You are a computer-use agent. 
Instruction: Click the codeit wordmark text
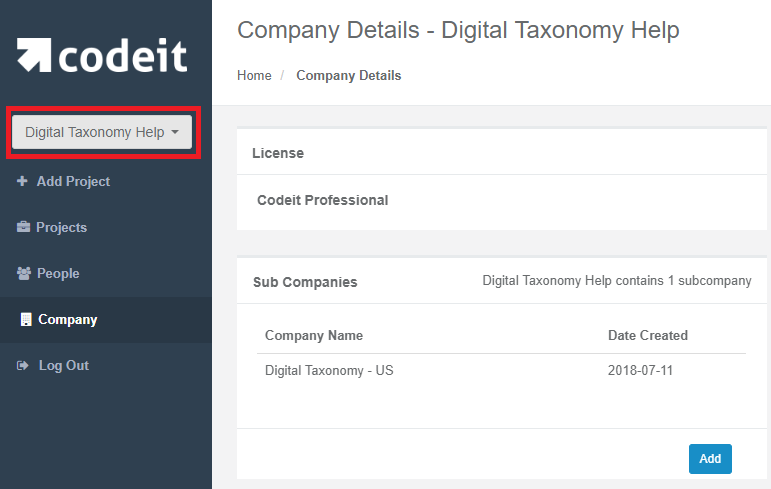123,55
